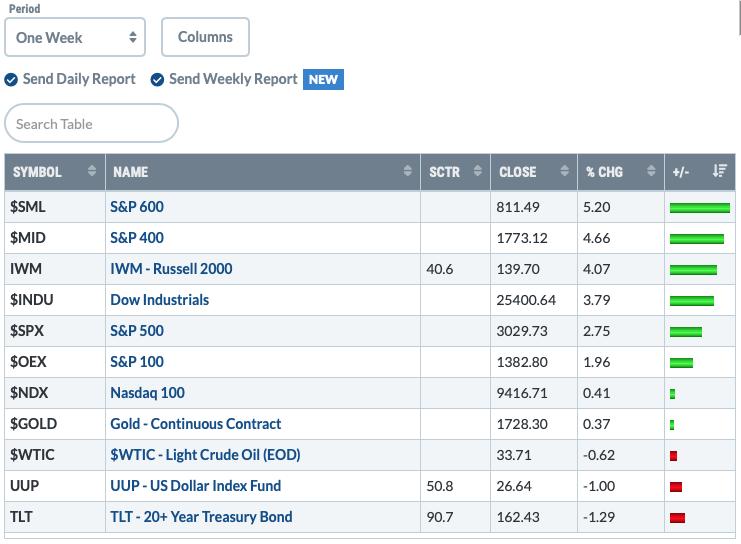Open the Dow Industrials link
This screenshot has width=741, height=544.
pos(159,300)
